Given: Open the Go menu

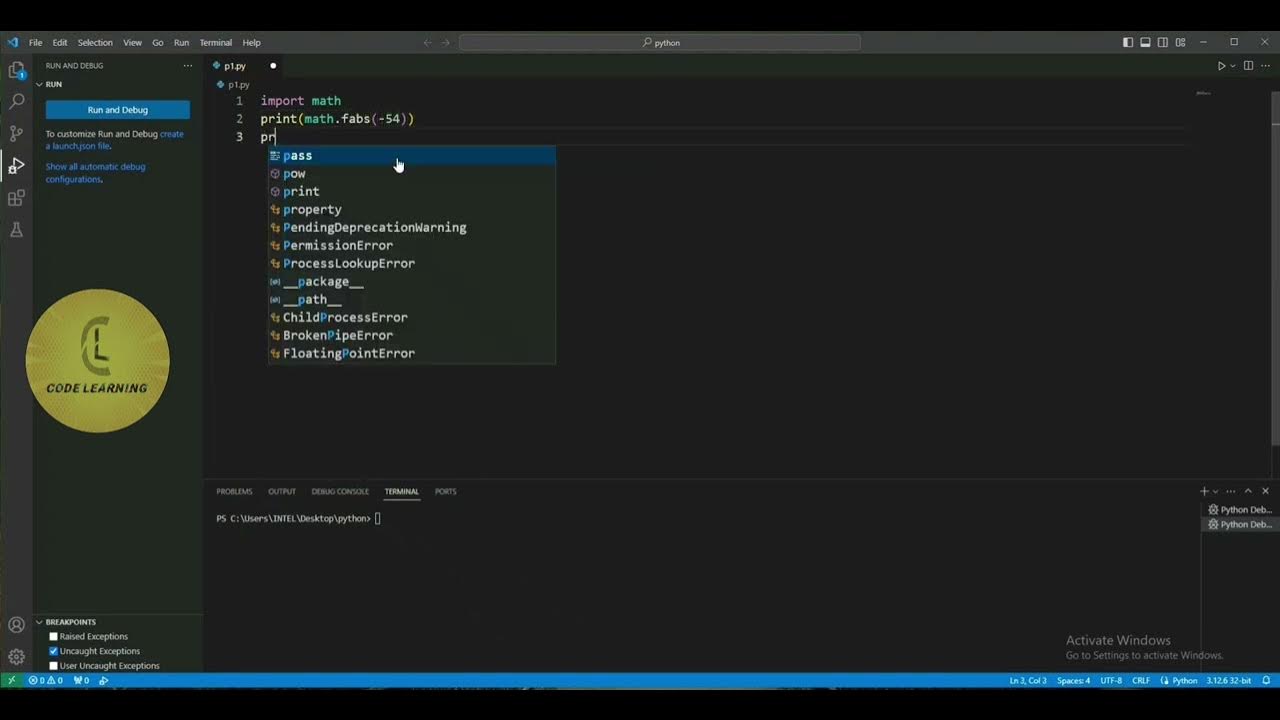Looking at the screenshot, I should tap(157, 43).
